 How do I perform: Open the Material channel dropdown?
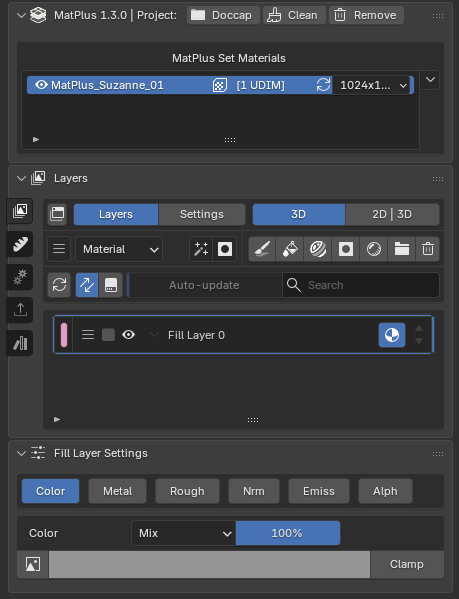119,249
